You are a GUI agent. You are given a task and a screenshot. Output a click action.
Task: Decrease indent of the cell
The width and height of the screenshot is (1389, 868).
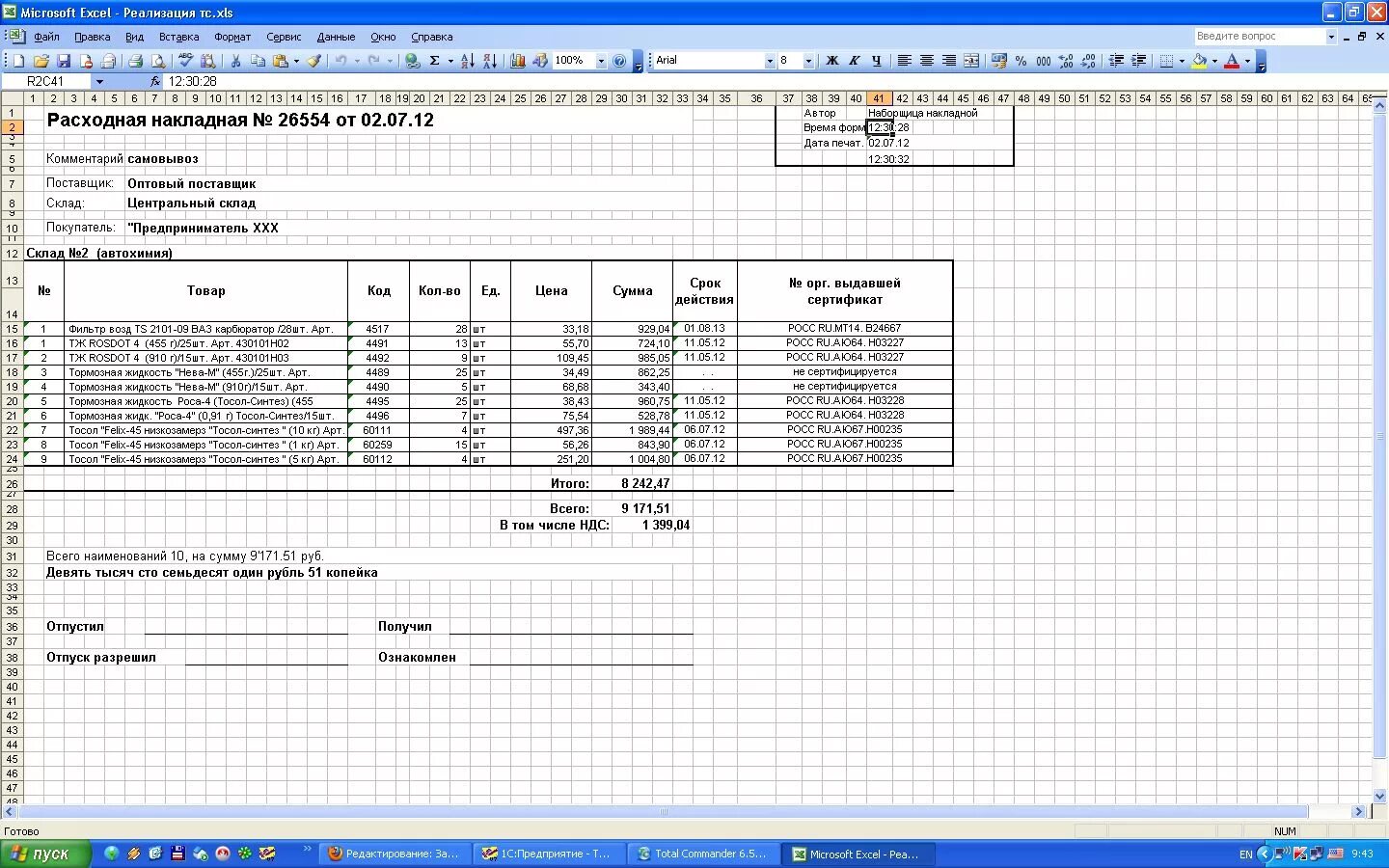(x=1116, y=61)
